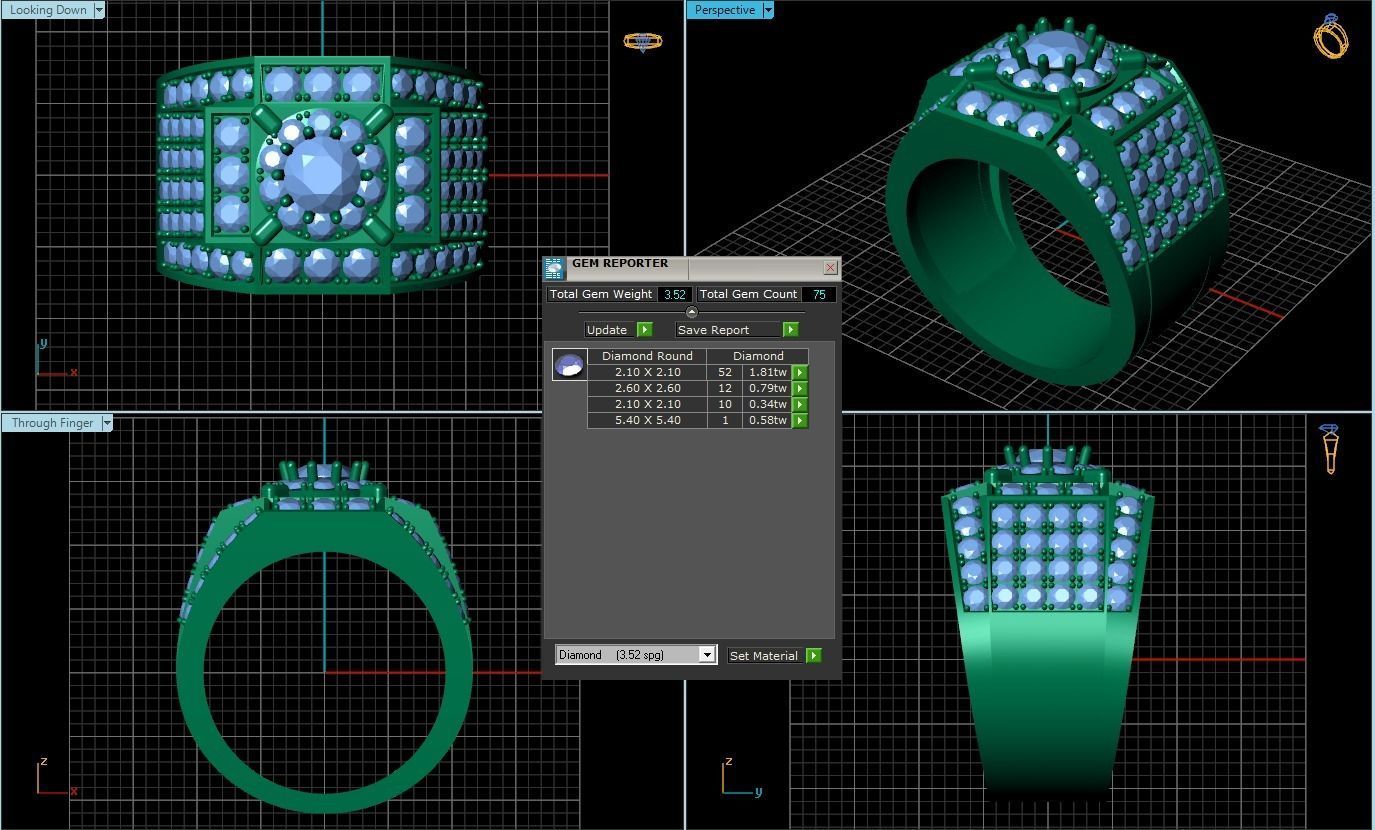Click the Update button
The height and width of the screenshot is (830, 1375).
(611, 330)
